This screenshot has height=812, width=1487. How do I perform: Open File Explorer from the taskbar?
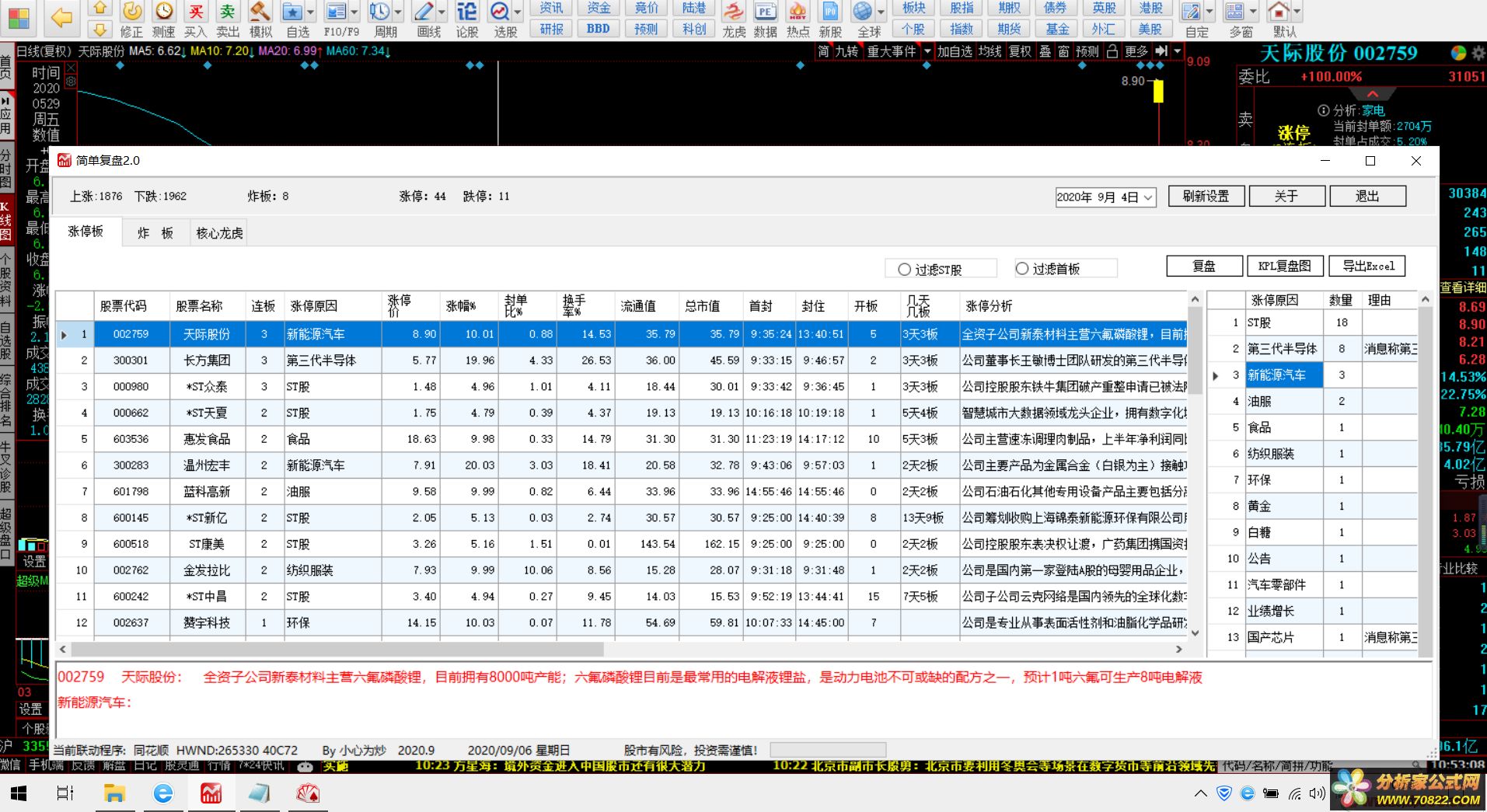click(x=114, y=793)
